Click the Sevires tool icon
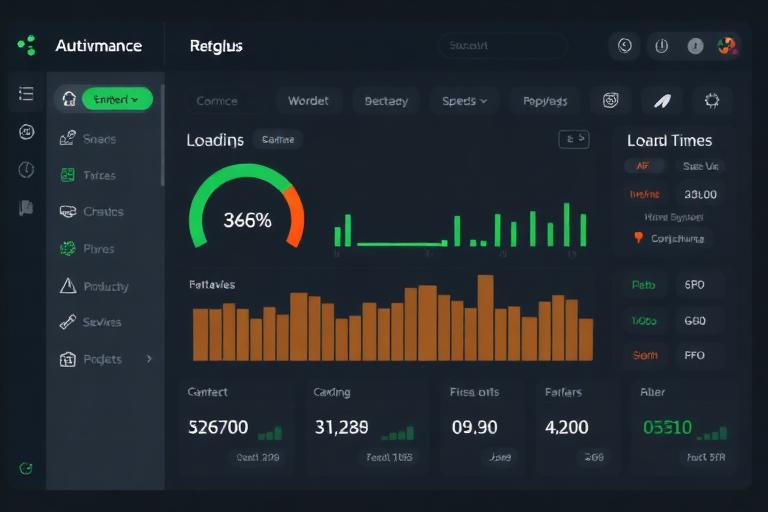 pos(68,322)
